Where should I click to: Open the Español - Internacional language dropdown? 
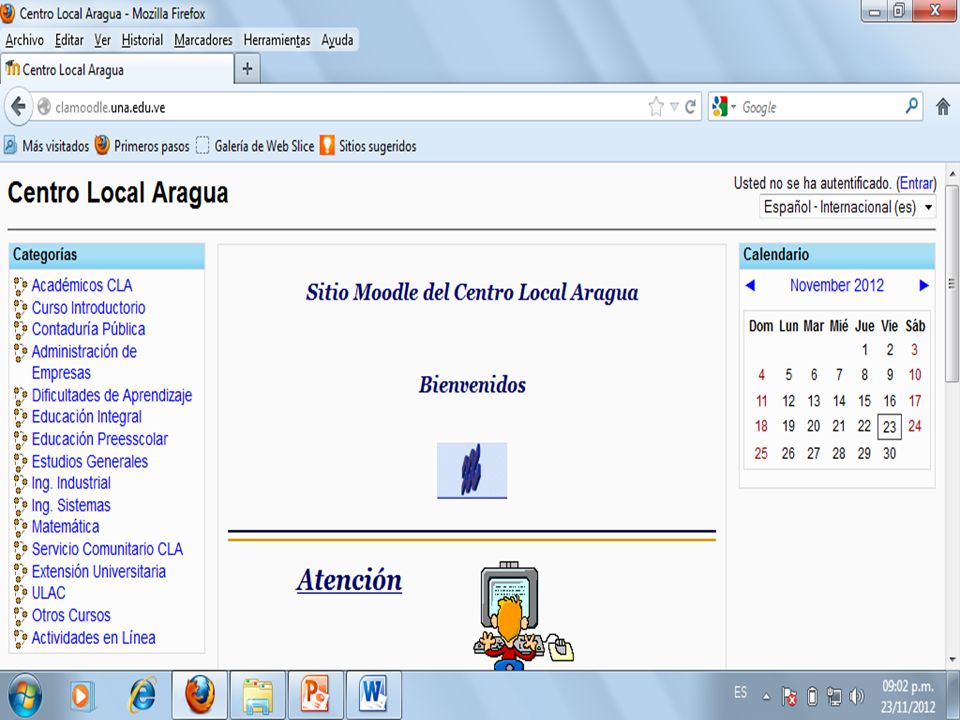point(847,207)
